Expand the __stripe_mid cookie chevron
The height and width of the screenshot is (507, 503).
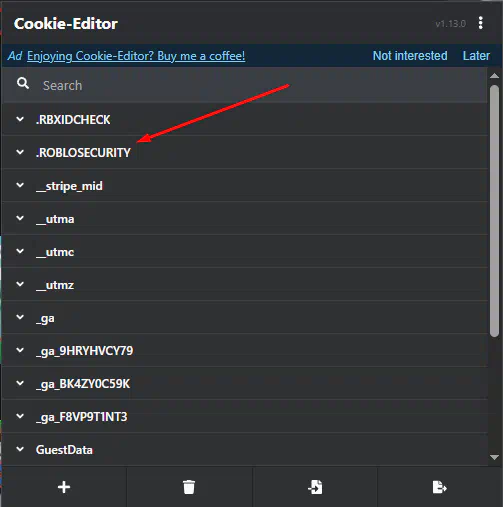click(x=20, y=185)
